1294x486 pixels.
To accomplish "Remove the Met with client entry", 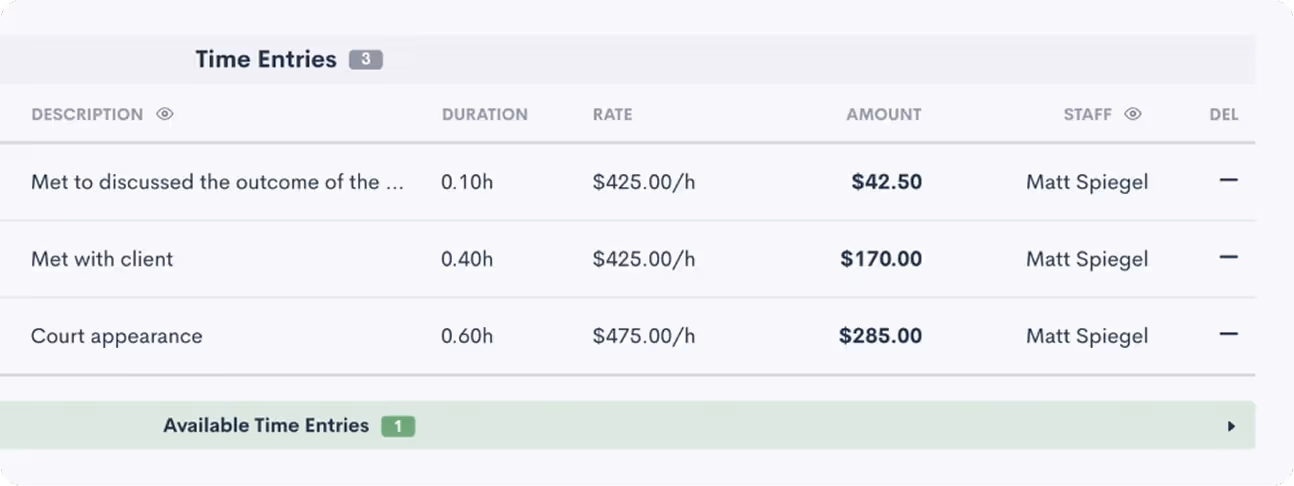I will (1228, 258).
